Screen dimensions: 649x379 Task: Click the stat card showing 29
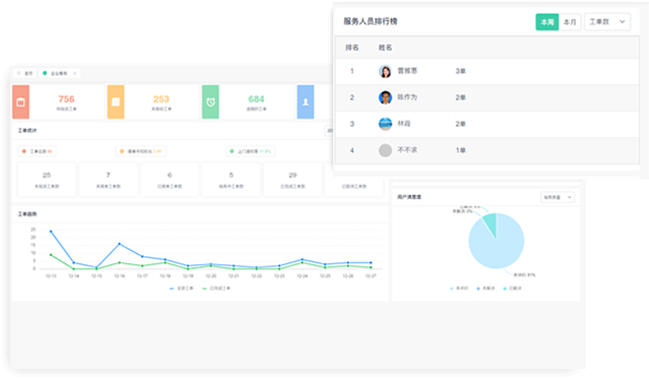click(x=293, y=180)
